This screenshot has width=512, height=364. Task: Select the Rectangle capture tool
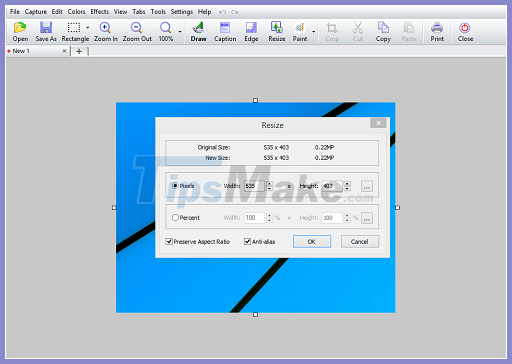[x=74, y=28]
